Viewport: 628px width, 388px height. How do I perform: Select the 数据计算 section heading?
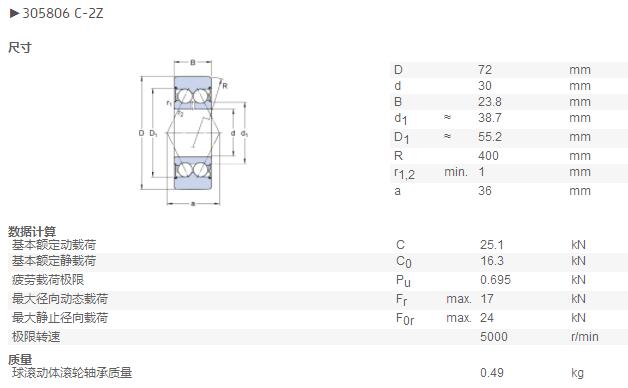[x=32, y=231]
